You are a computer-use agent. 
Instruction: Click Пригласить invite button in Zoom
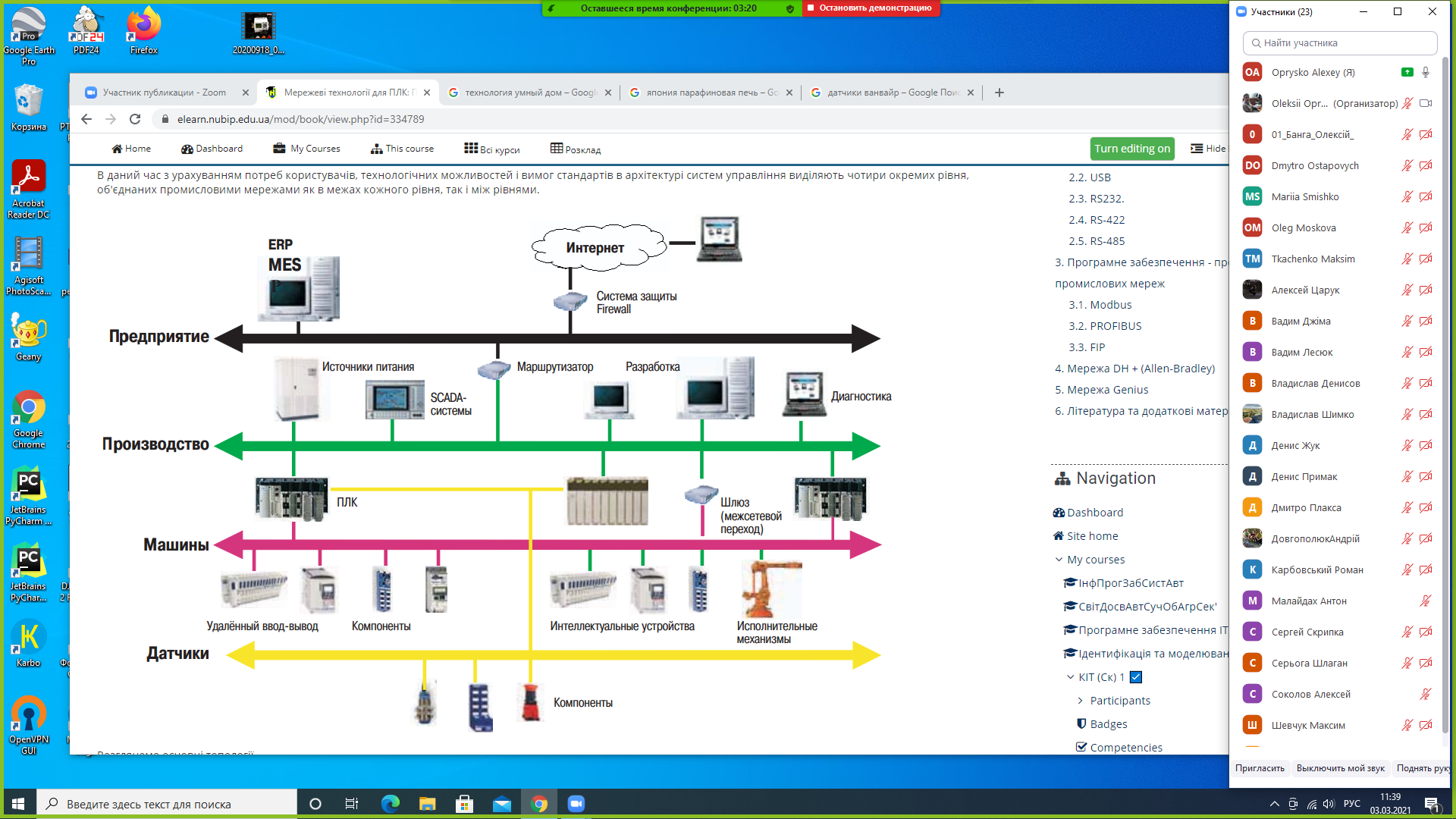coord(1260,768)
